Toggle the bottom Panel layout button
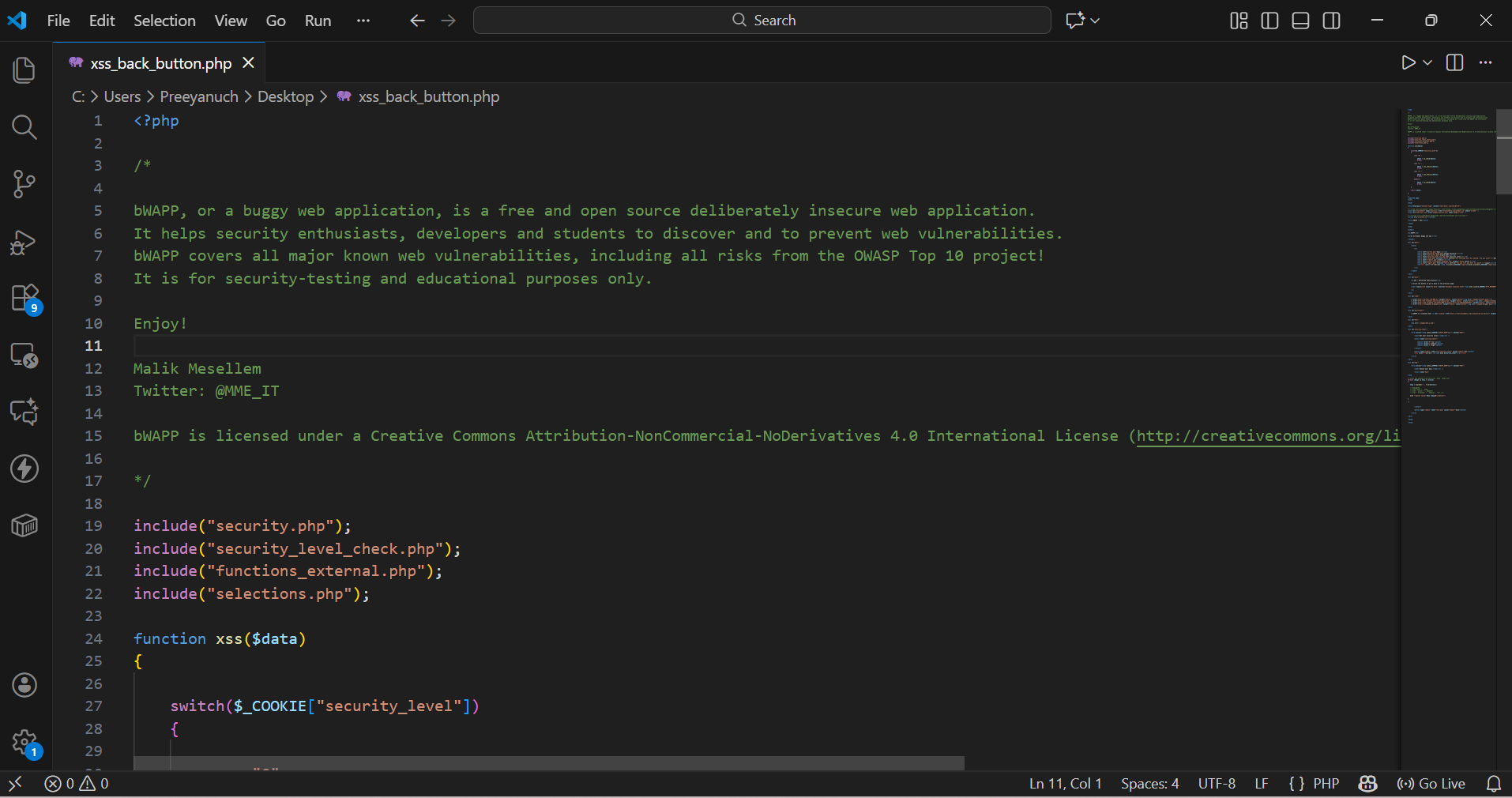 (x=1300, y=21)
